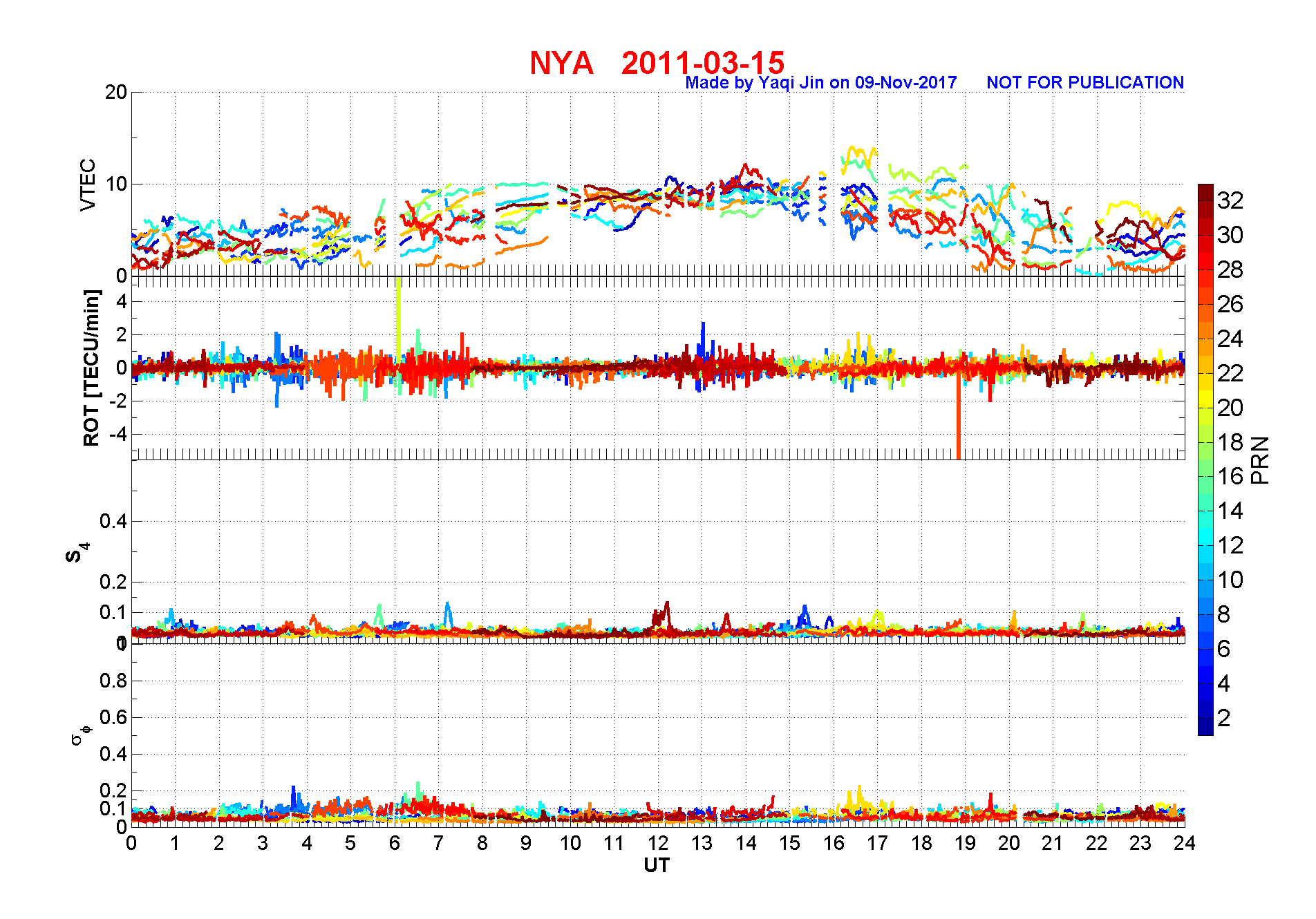Viewport: 1316px width, 919px height.
Task: Click the S4 axis label
Action: tap(77, 553)
